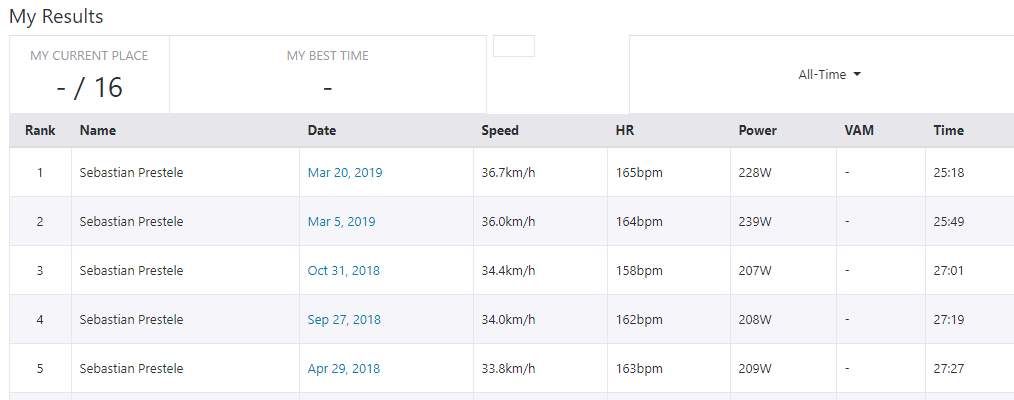Open the Apr 29, 2018 activity link

tap(344, 369)
